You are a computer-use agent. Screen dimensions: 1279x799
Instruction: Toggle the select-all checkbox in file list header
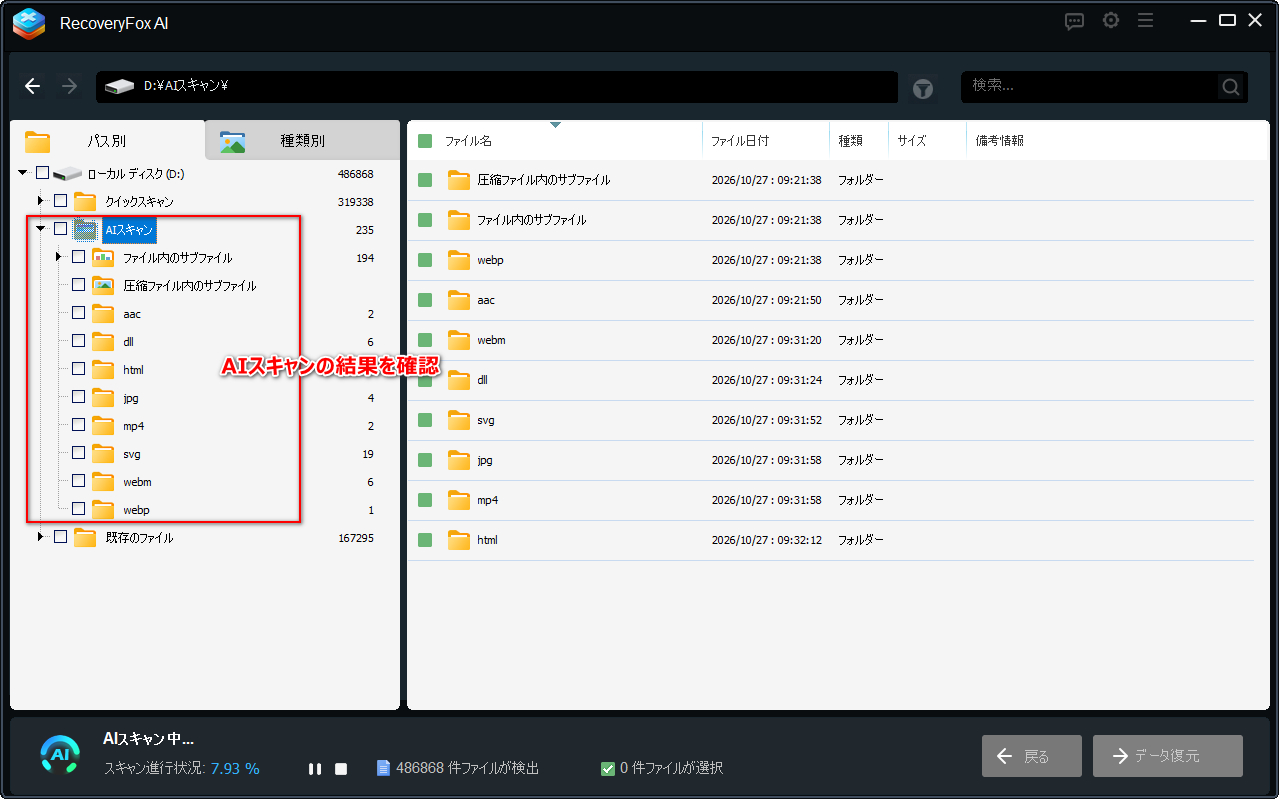tap(425, 141)
